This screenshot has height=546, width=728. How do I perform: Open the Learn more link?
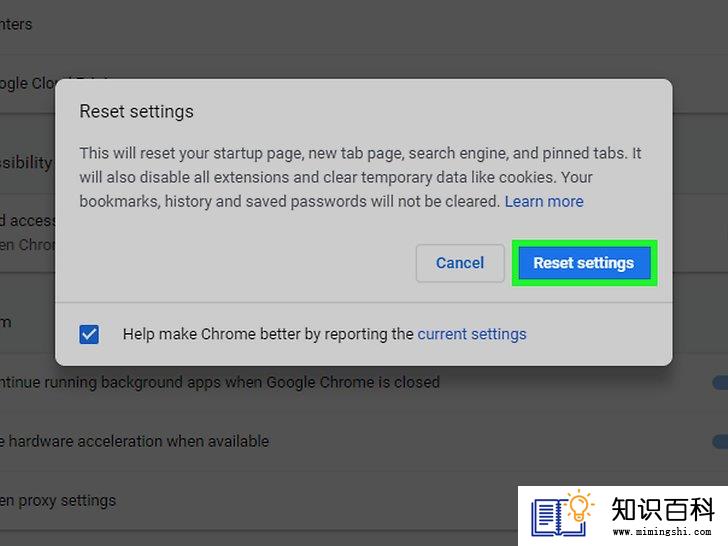point(544,202)
